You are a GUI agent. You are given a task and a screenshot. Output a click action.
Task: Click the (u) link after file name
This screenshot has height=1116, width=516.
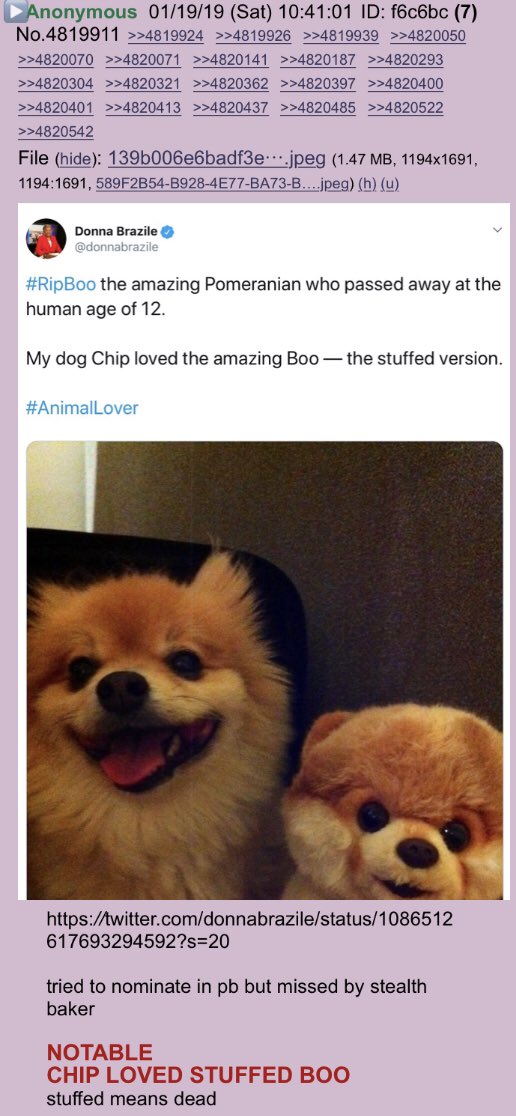point(390,184)
